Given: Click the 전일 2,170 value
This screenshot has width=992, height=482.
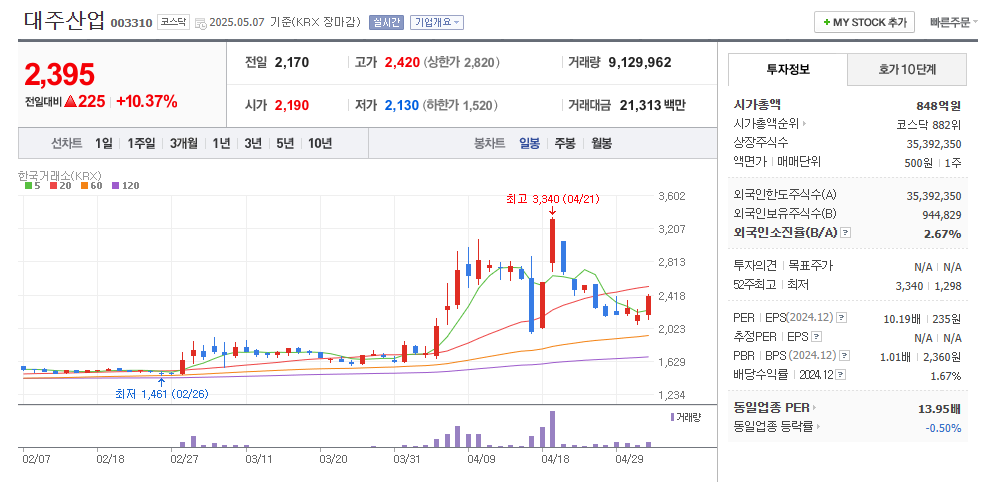Looking at the screenshot, I should click(292, 63).
